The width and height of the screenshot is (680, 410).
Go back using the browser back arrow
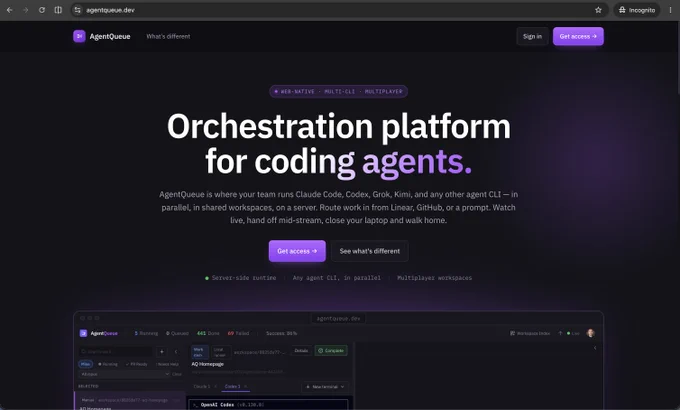10,10
